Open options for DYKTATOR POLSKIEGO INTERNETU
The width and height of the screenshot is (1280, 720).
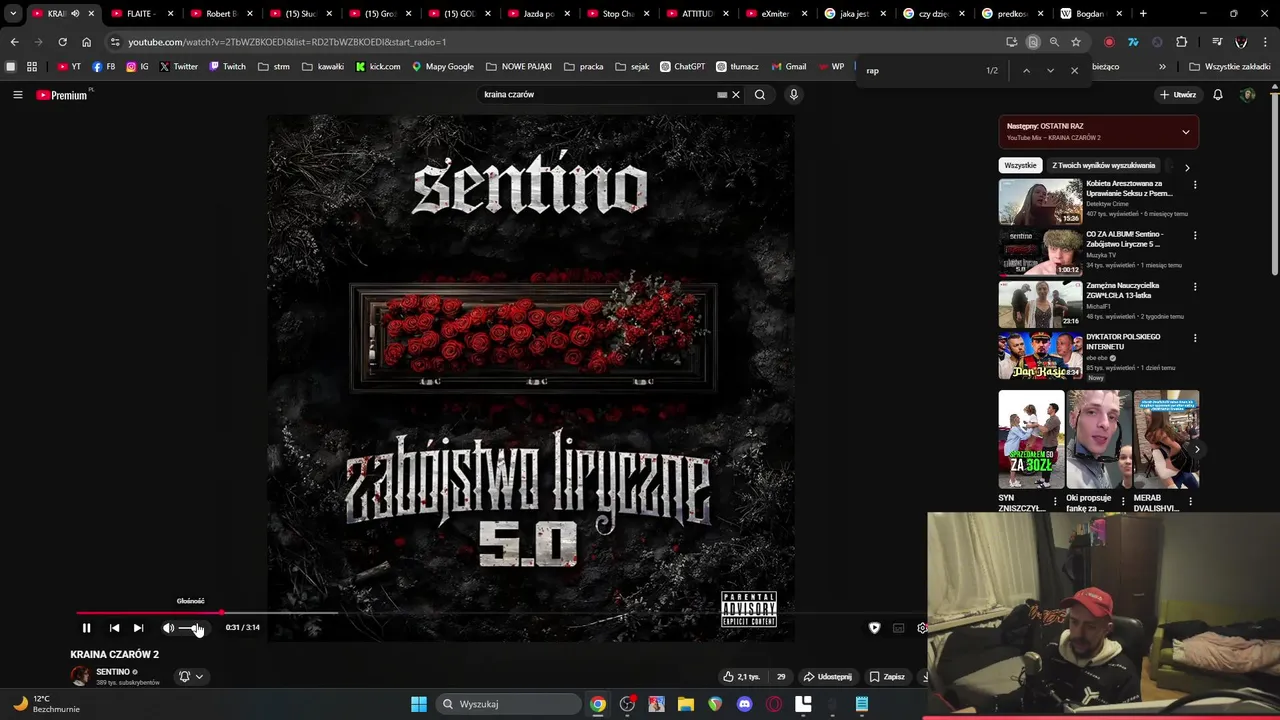(1195, 338)
